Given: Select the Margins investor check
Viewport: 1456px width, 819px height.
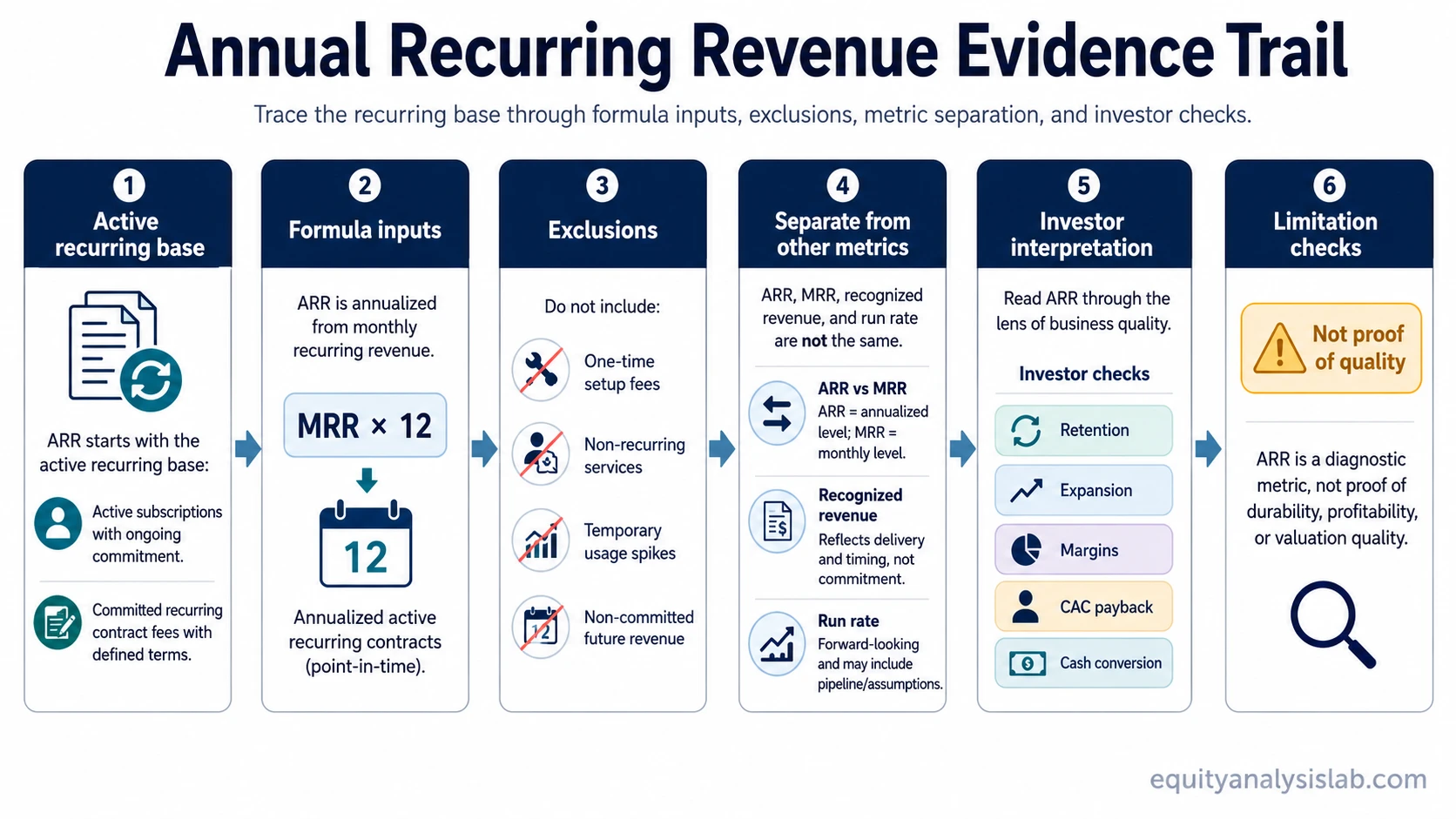Looking at the screenshot, I should click(x=1083, y=550).
